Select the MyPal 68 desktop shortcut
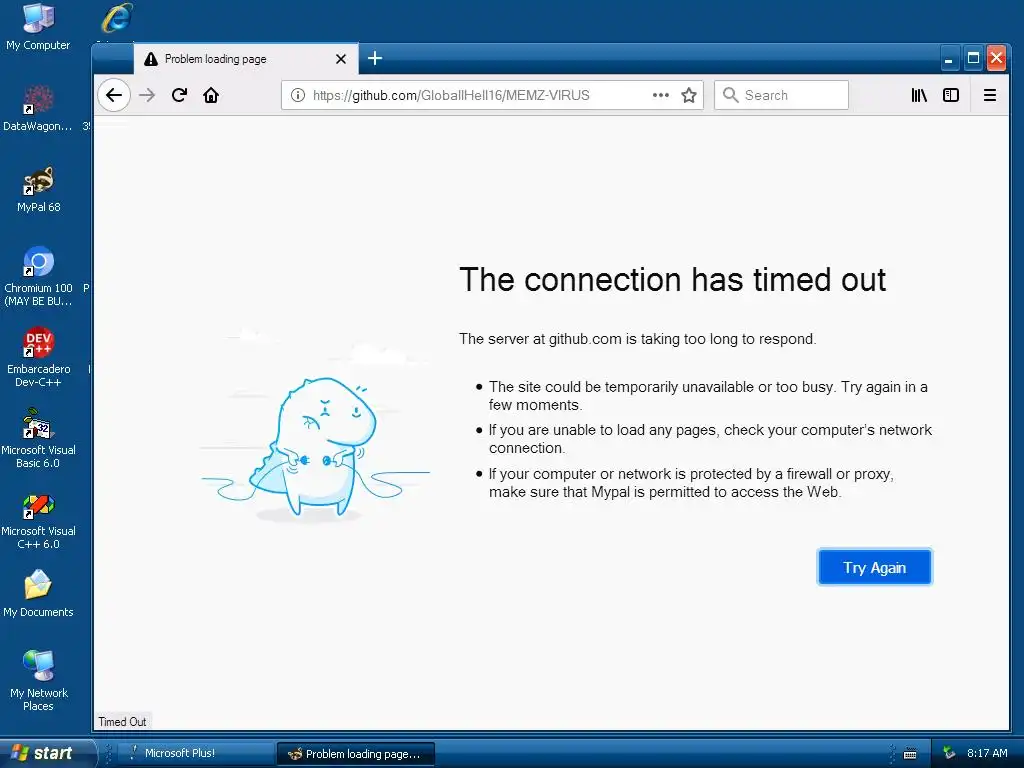The height and width of the screenshot is (768, 1024). pyautogui.click(x=38, y=190)
